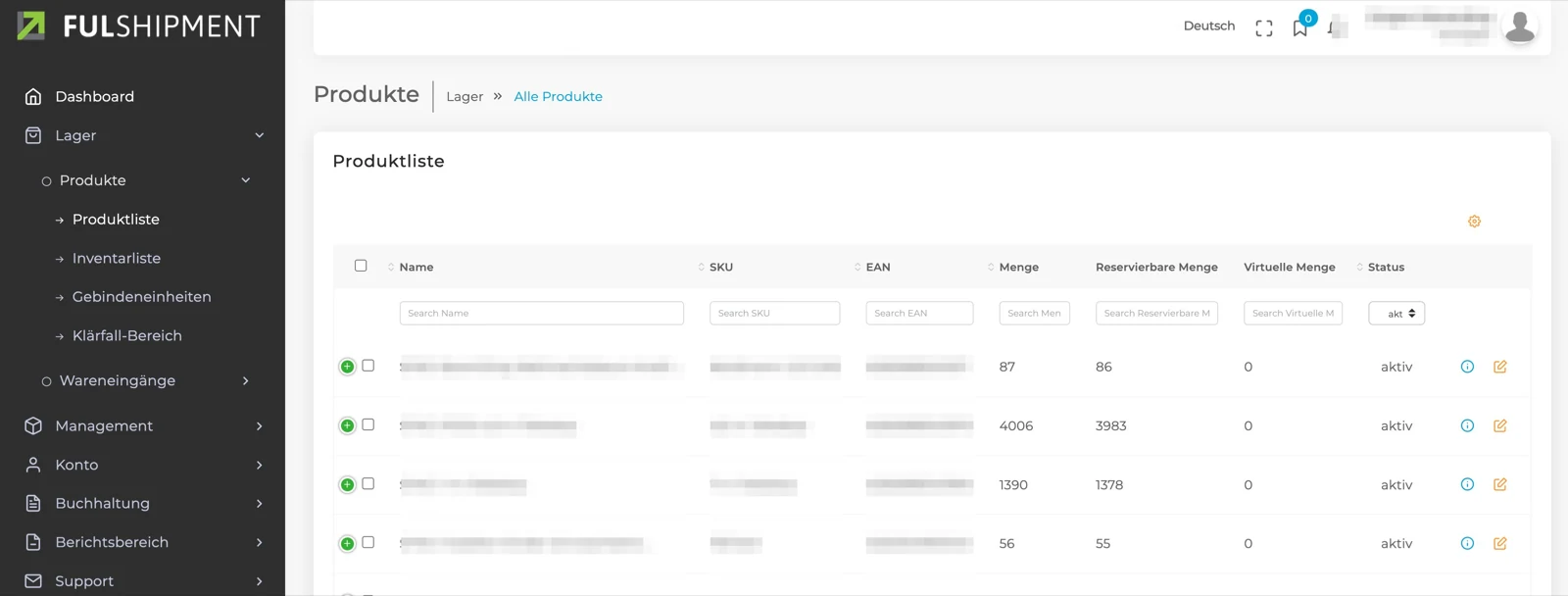This screenshot has height=596, width=1568.
Task: Open bookmarks icon with badge
Action: [x=1300, y=27]
